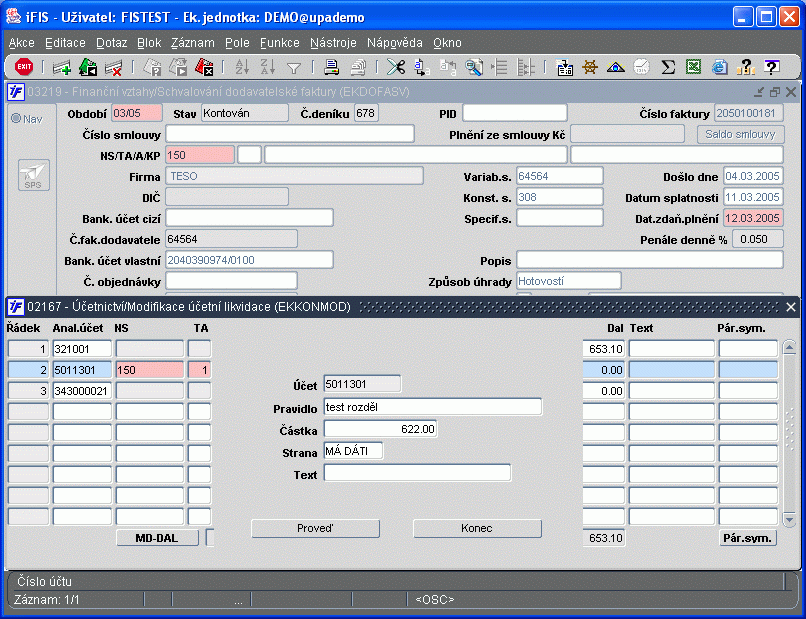Image resolution: width=806 pixels, height=619 pixels.
Task: Click the help question mark icon
Action: click(771, 67)
